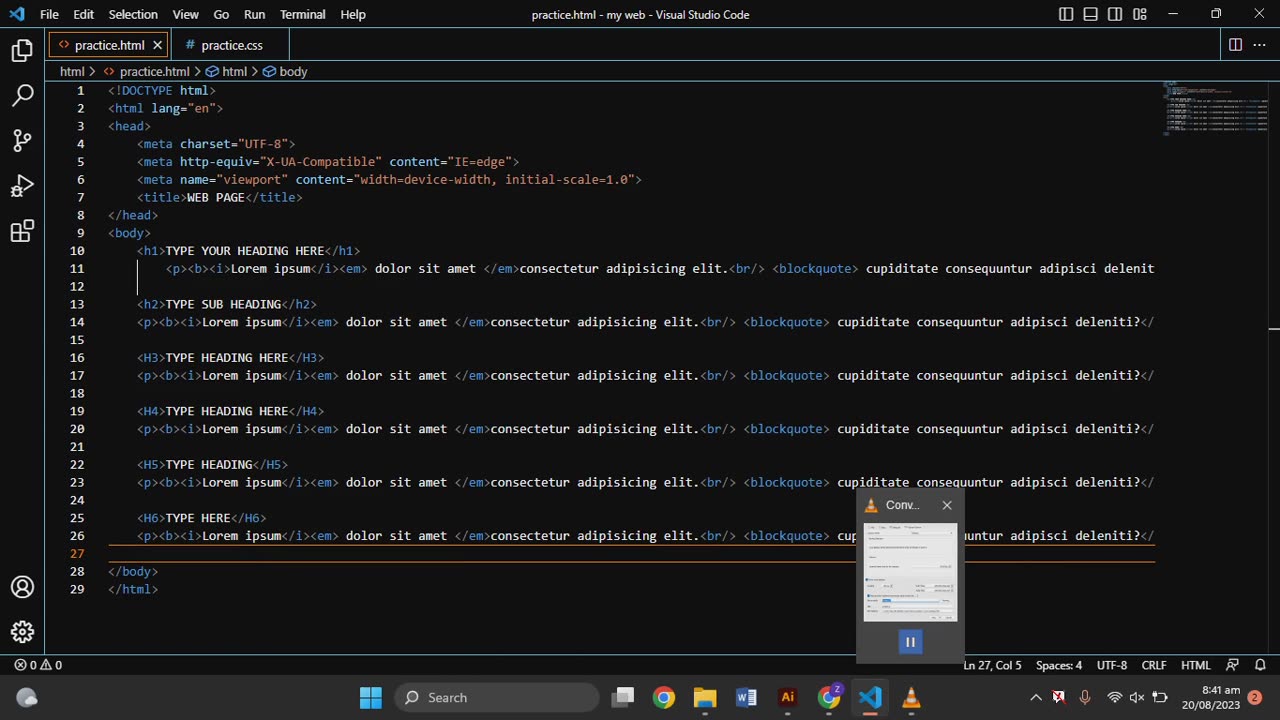This screenshot has height=720, width=1280.
Task: Click the VLC preview window thumbnail
Action: pos(910,572)
